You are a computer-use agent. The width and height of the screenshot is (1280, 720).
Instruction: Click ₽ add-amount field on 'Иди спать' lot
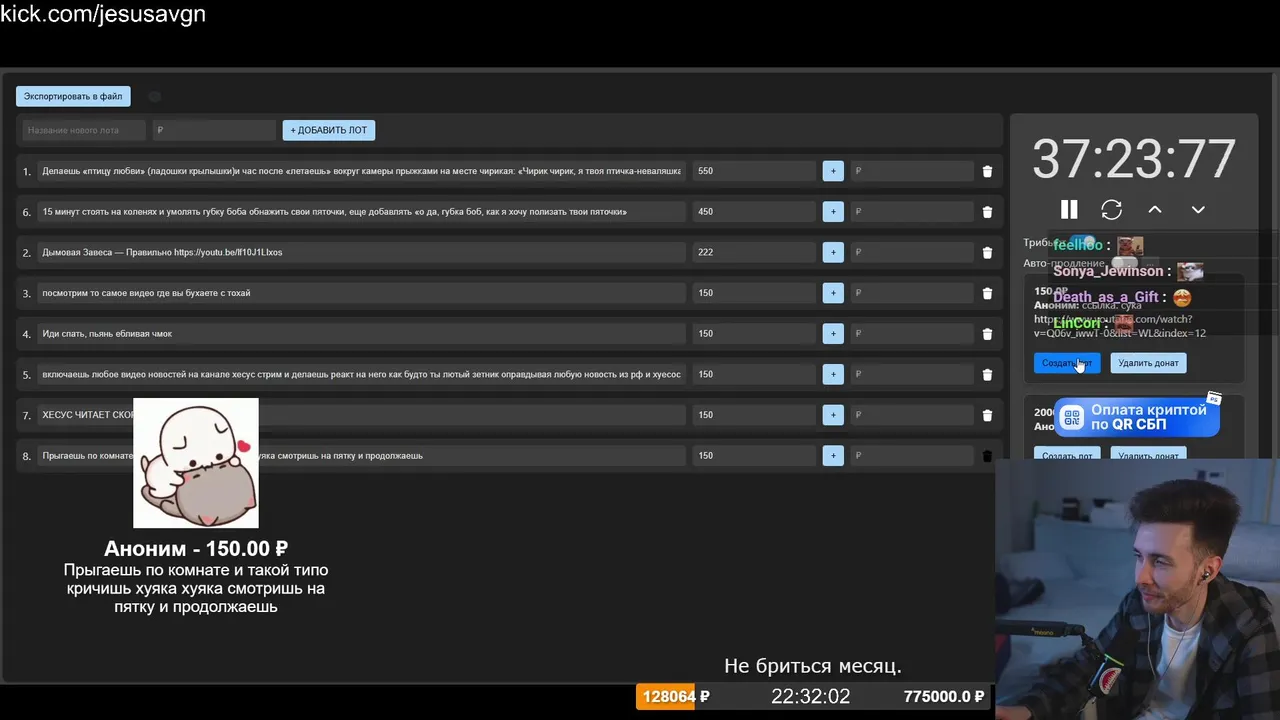click(911, 334)
